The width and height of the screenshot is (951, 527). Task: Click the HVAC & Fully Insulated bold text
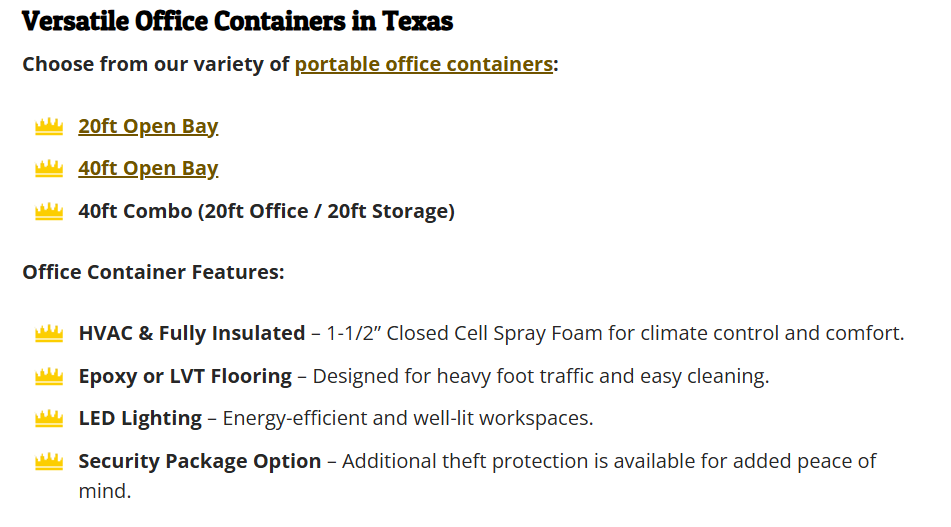coord(192,333)
